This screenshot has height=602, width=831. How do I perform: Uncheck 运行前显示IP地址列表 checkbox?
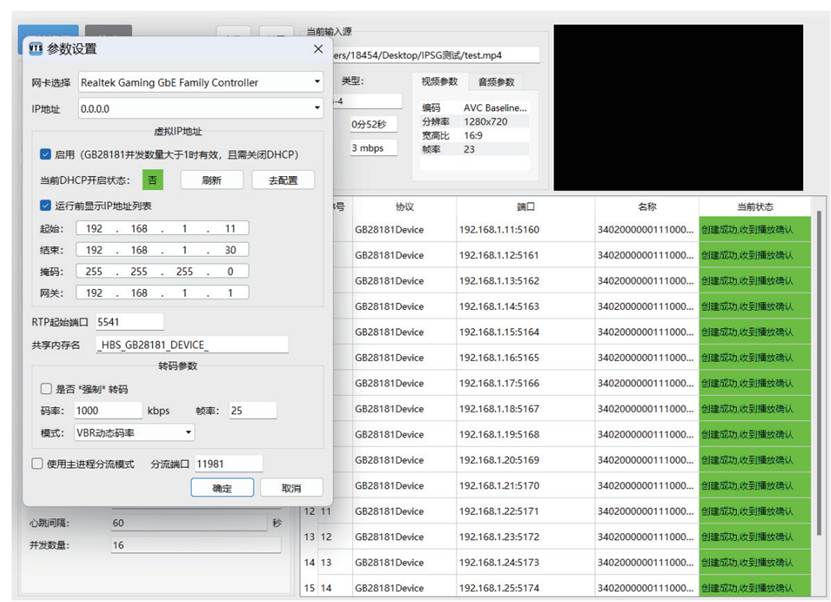tap(46, 205)
